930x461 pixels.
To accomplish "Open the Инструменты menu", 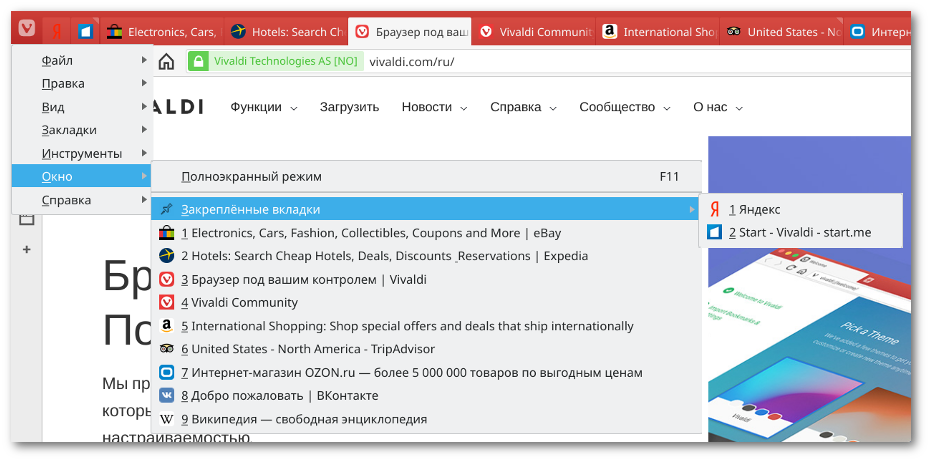I will pyautogui.click(x=82, y=153).
